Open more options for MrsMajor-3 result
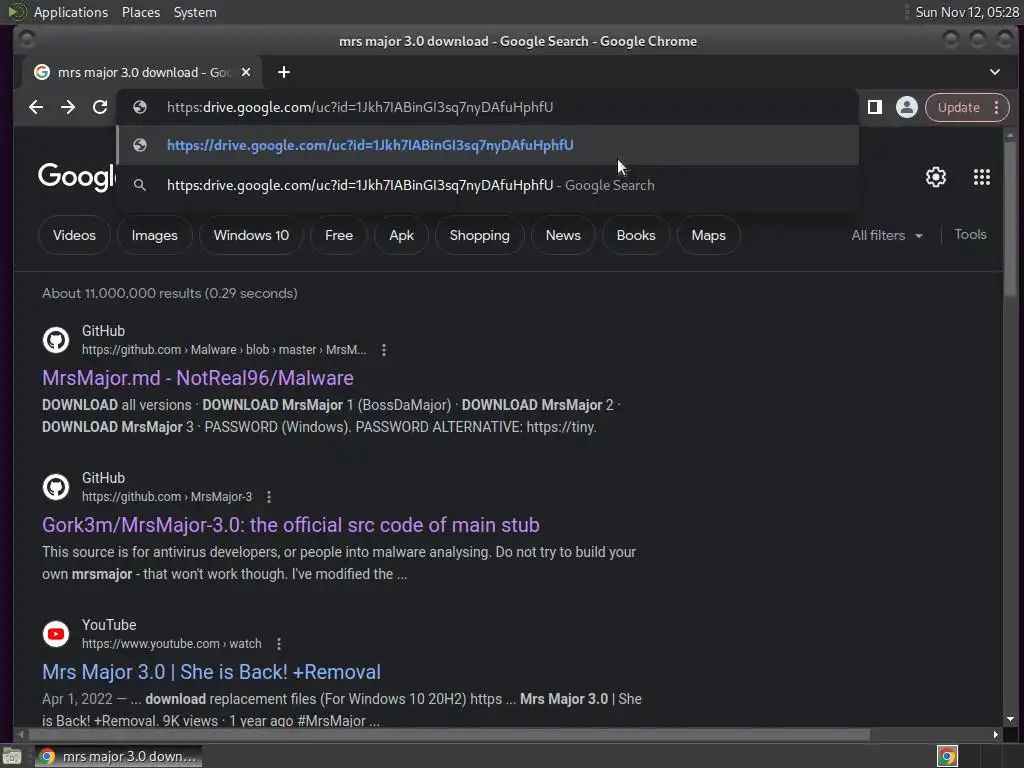The image size is (1024, 768). 269,497
